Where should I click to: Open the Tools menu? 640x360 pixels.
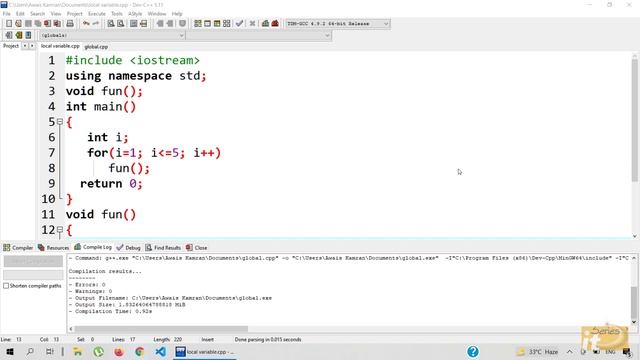tap(117, 13)
